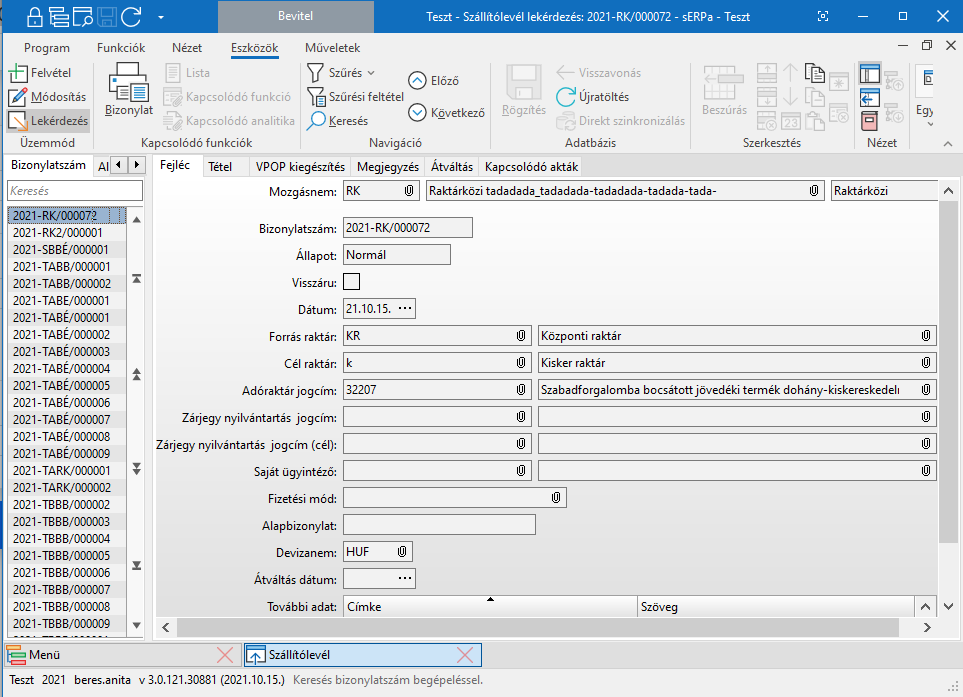Switch to the Tétel tab
Image resolution: width=963 pixels, height=697 pixels.
(x=220, y=167)
